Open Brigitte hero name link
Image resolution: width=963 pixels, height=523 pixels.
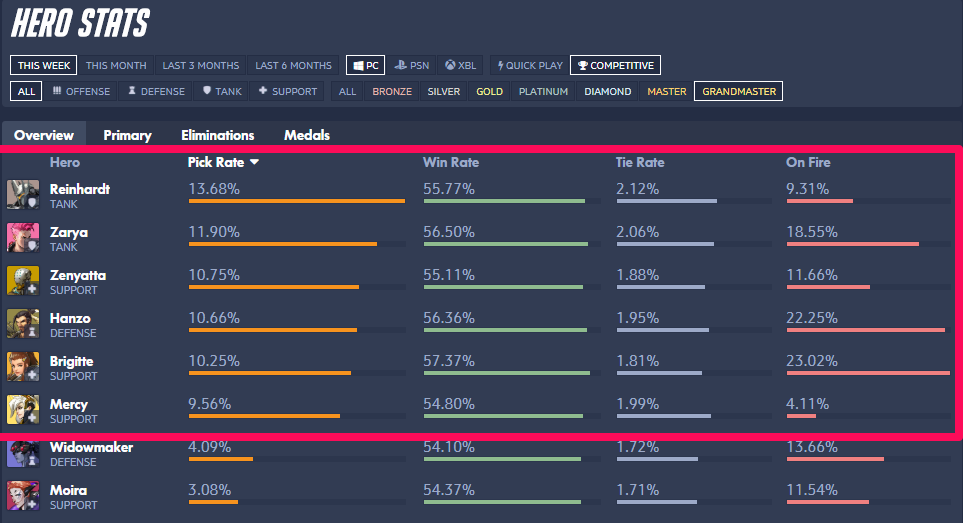[71, 361]
